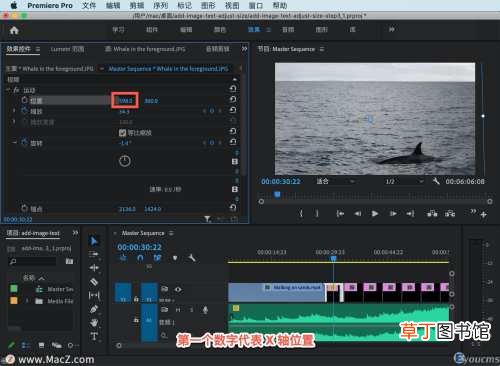Show more workspaces chevron
Screen dimensions: 500x366
click(392, 30)
